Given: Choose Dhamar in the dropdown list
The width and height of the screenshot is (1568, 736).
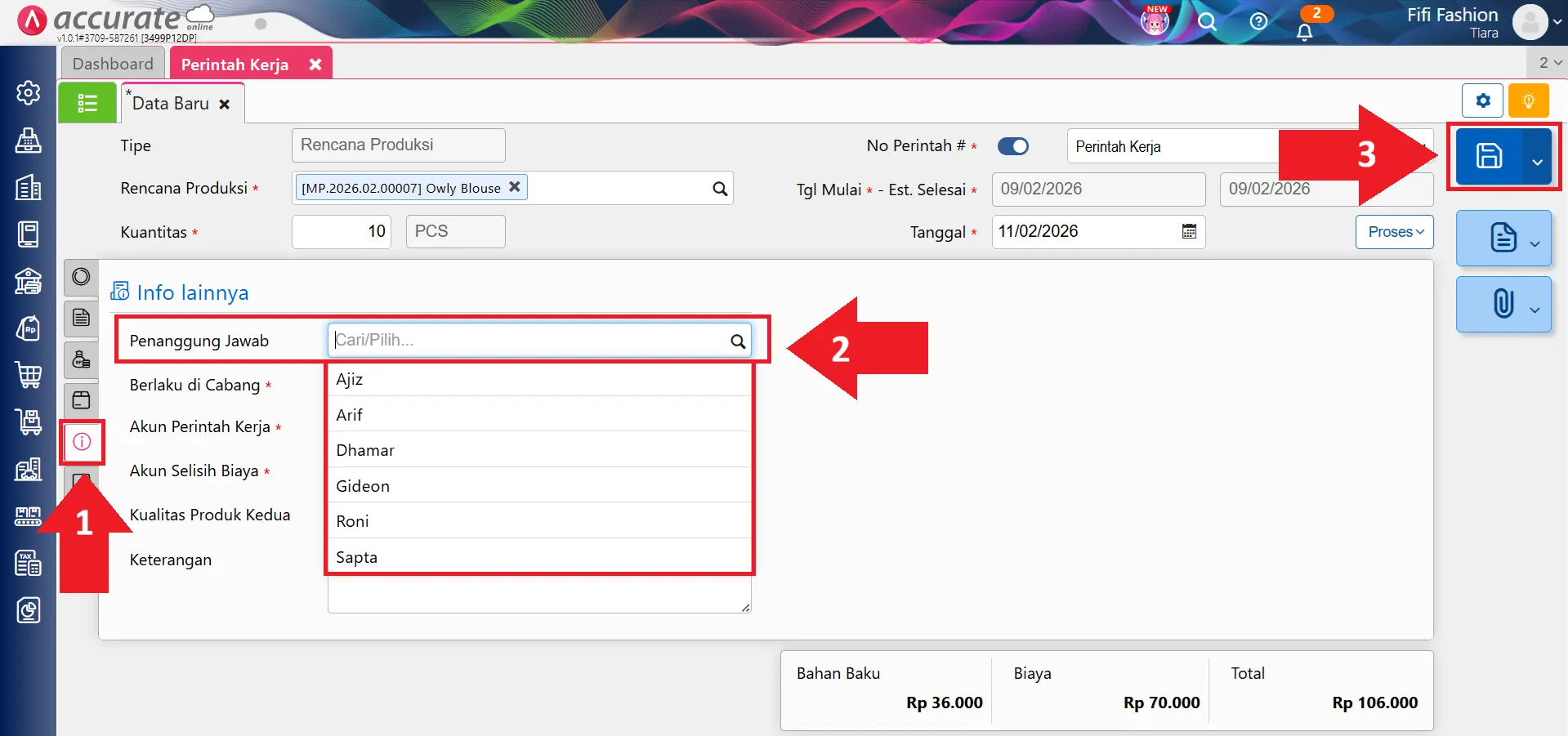Looking at the screenshot, I should 365,450.
